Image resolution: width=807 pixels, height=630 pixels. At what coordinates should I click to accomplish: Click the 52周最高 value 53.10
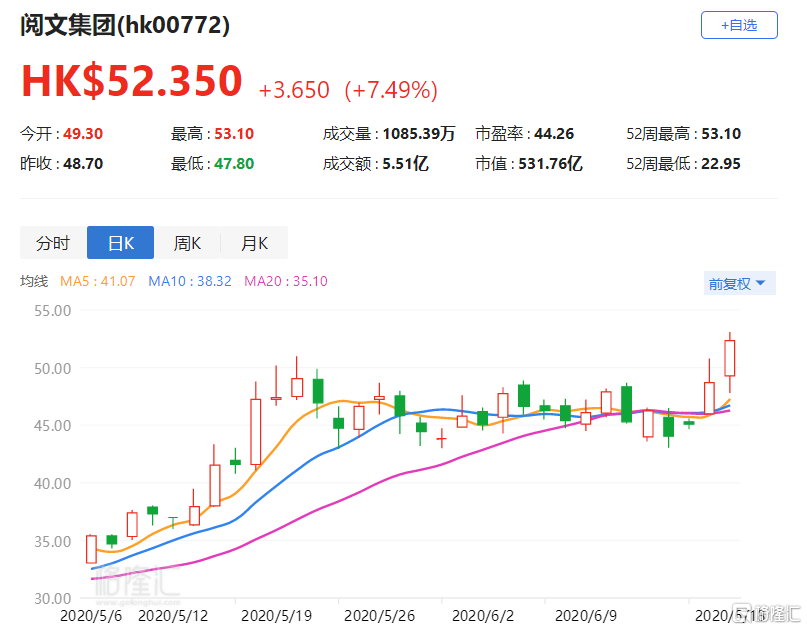[x=723, y=134]
